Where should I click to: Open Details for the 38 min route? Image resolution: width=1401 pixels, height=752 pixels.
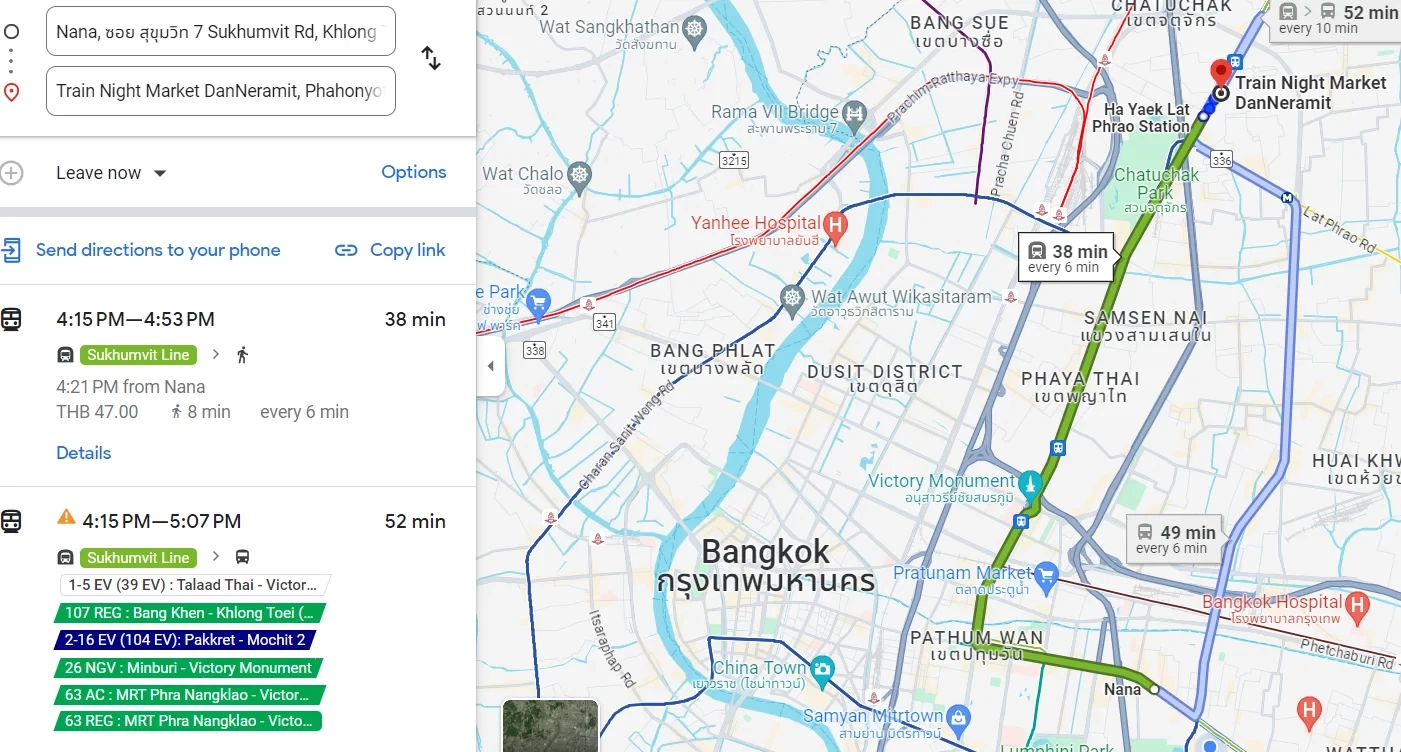click(83, 453)
